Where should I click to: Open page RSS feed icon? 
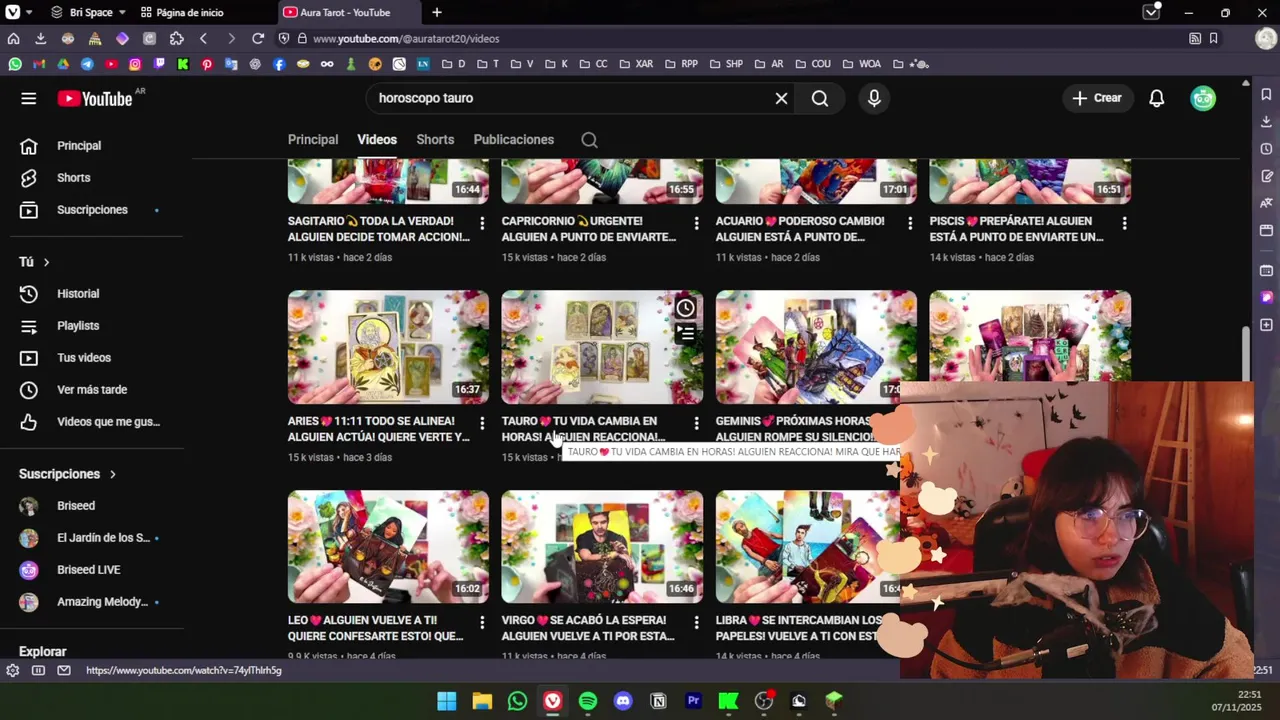(1195, 38)
